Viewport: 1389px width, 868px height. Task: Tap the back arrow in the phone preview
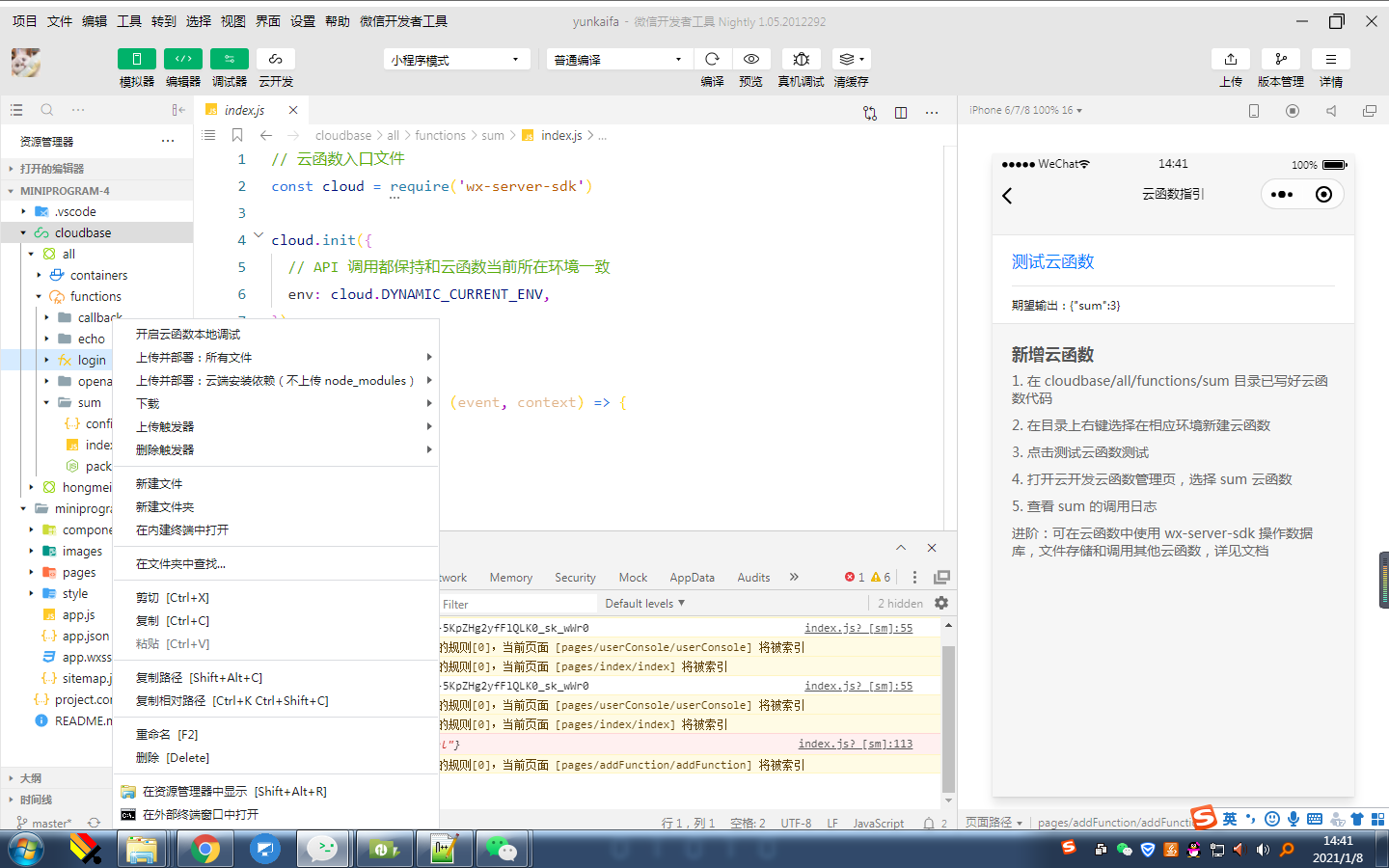pos(1007,196)
